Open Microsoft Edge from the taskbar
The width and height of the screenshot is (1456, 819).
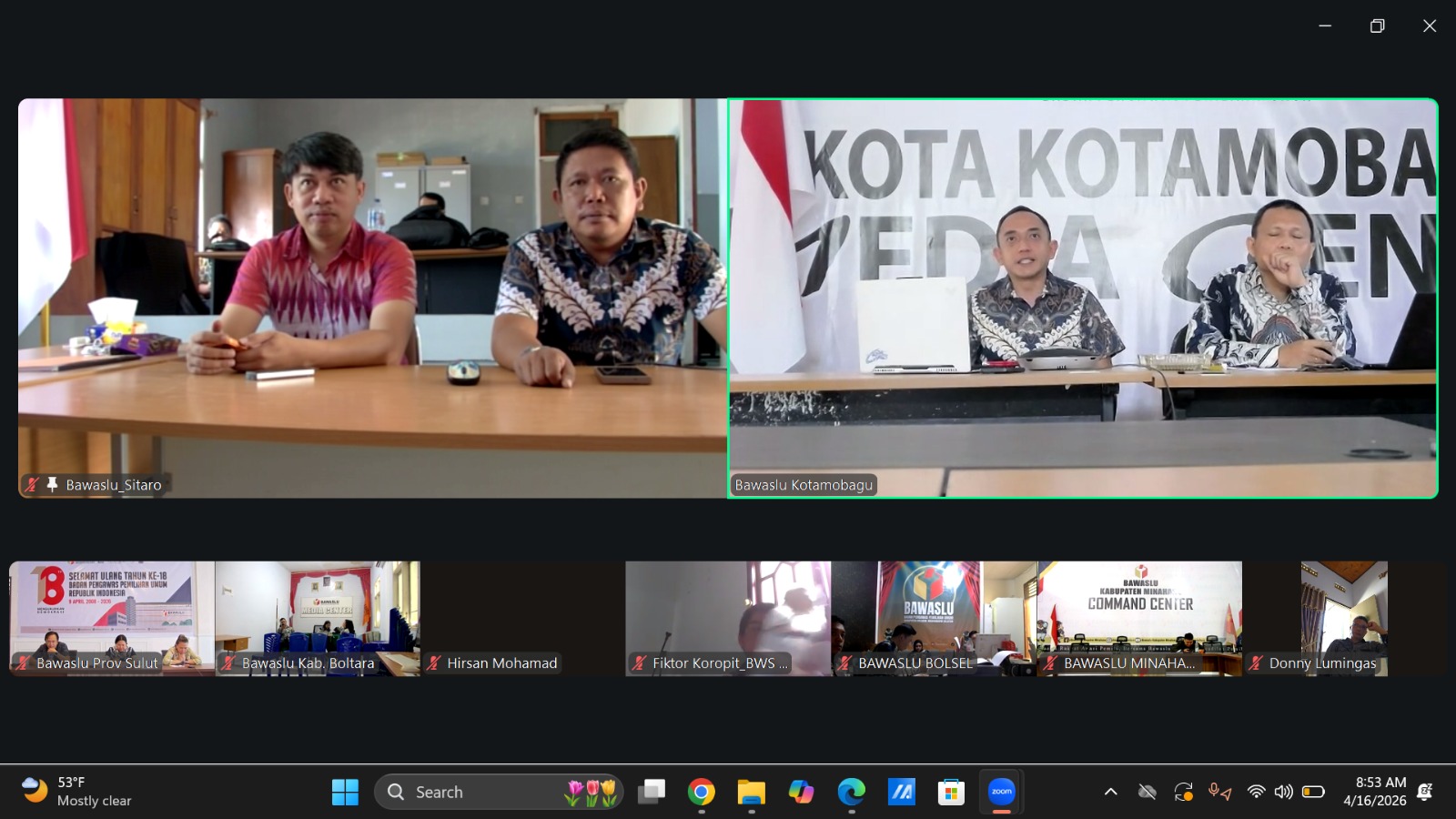[x=851, y=792]
